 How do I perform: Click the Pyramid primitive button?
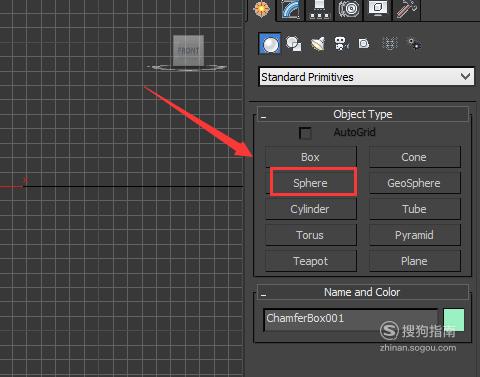[x=415, y=235]
